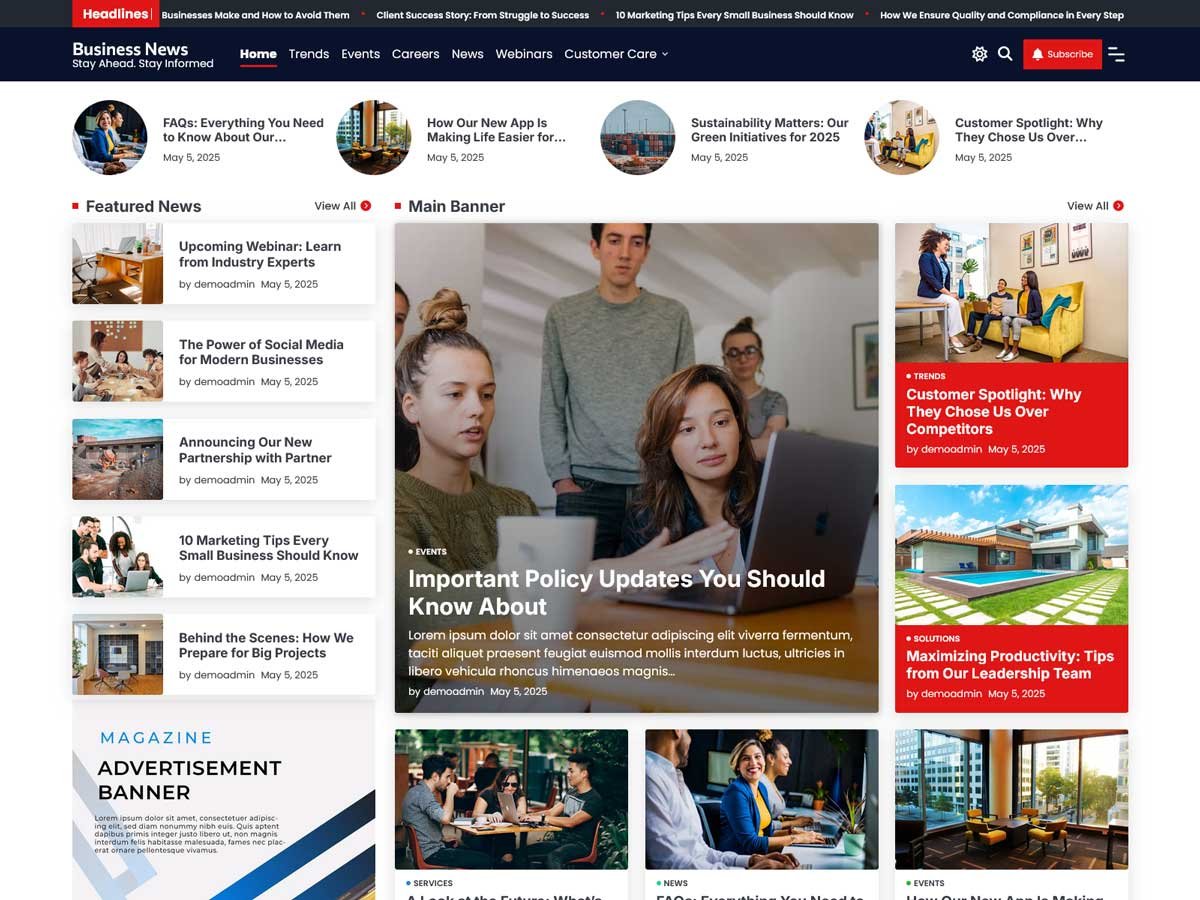This screenshot has height=900, width=1200.
Task: Open headline '10 Marketing Tips Every Small Business Should Know'
Action: [x=734, y=15]
